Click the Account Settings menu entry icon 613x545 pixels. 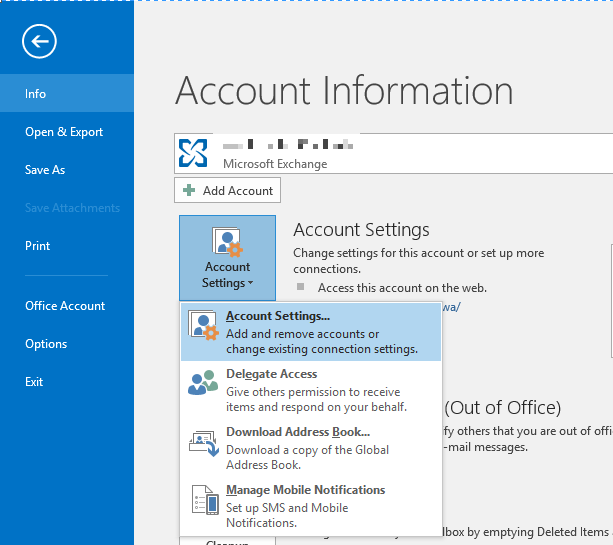point(203,325)
